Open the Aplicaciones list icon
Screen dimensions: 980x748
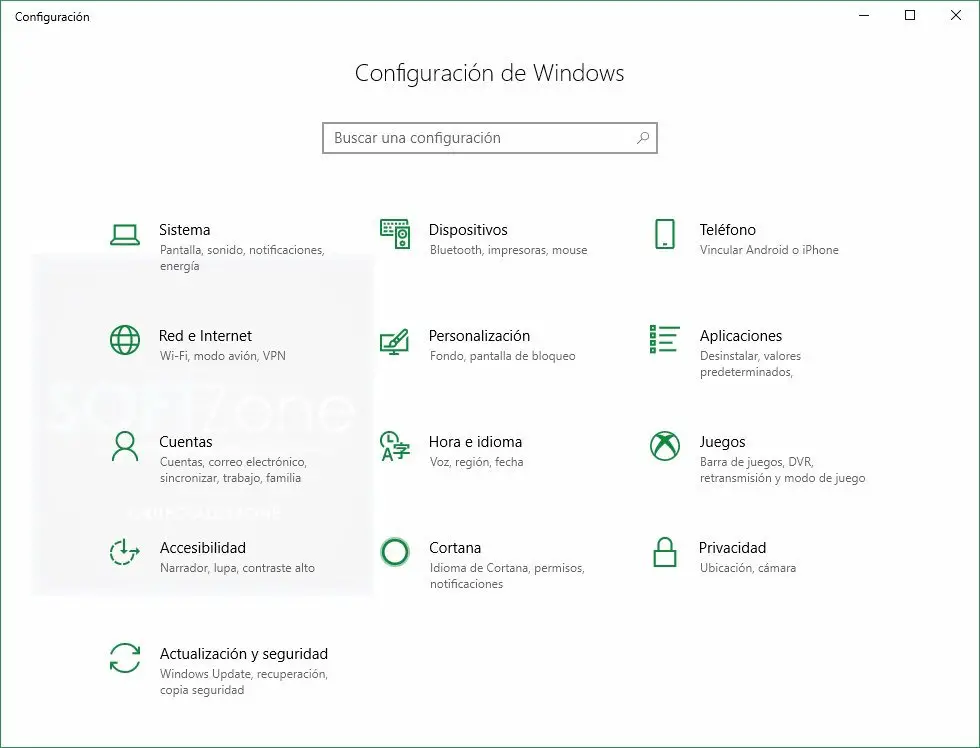[665, 339]
